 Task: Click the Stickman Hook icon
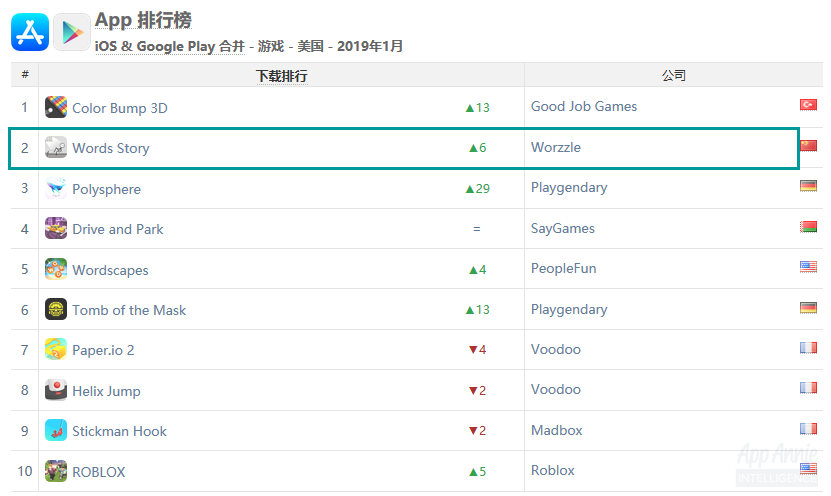tap(56, 430)
